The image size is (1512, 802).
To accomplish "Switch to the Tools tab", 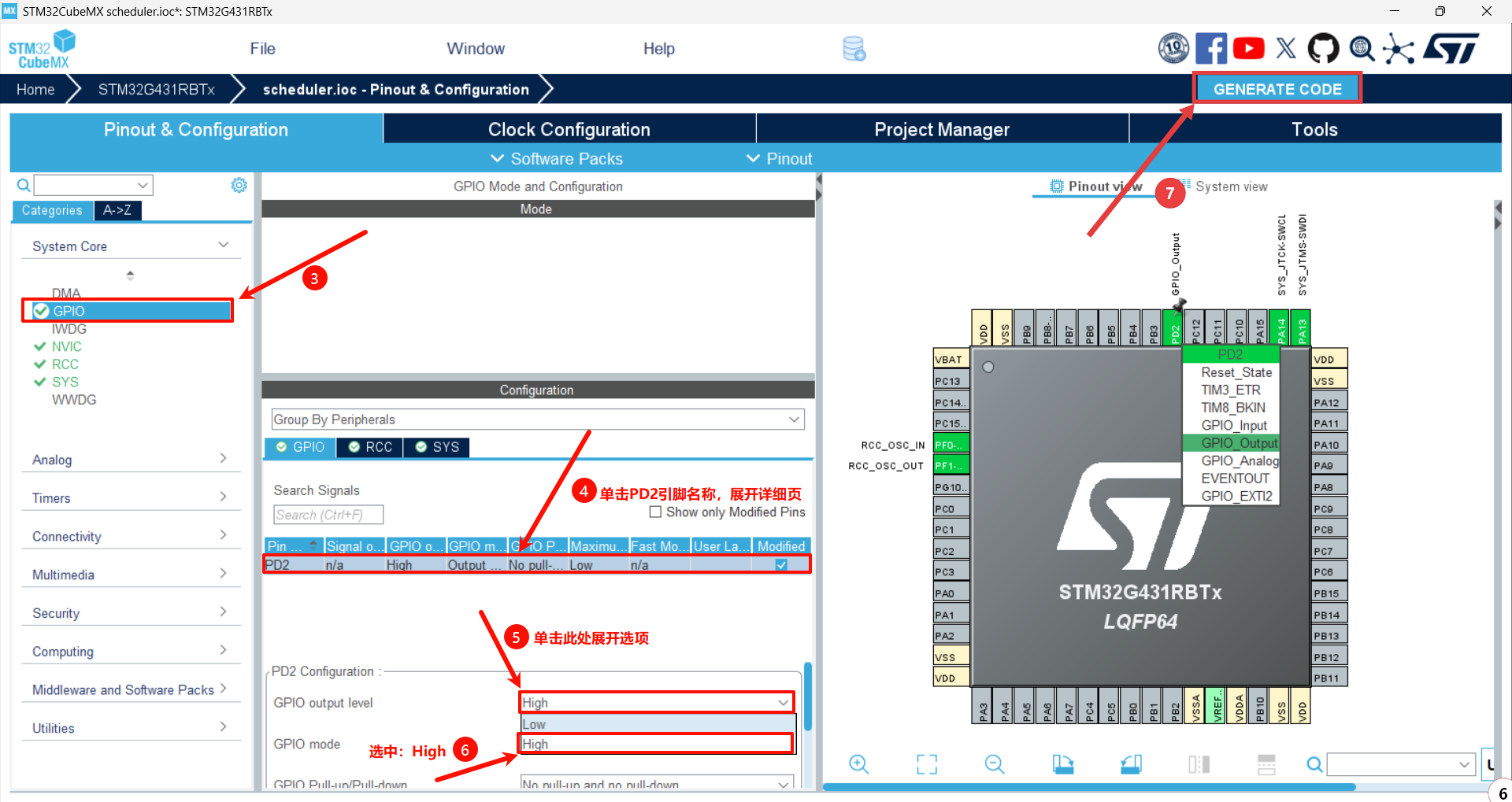I will pyautogui.click(x=1315, y=129).
